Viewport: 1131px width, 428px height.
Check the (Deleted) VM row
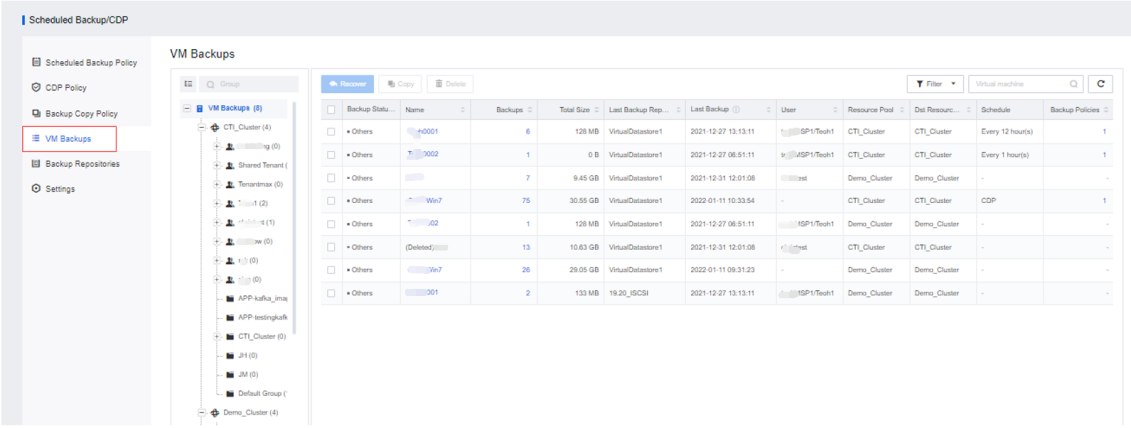pyautogui.click(x=331, y=247)
